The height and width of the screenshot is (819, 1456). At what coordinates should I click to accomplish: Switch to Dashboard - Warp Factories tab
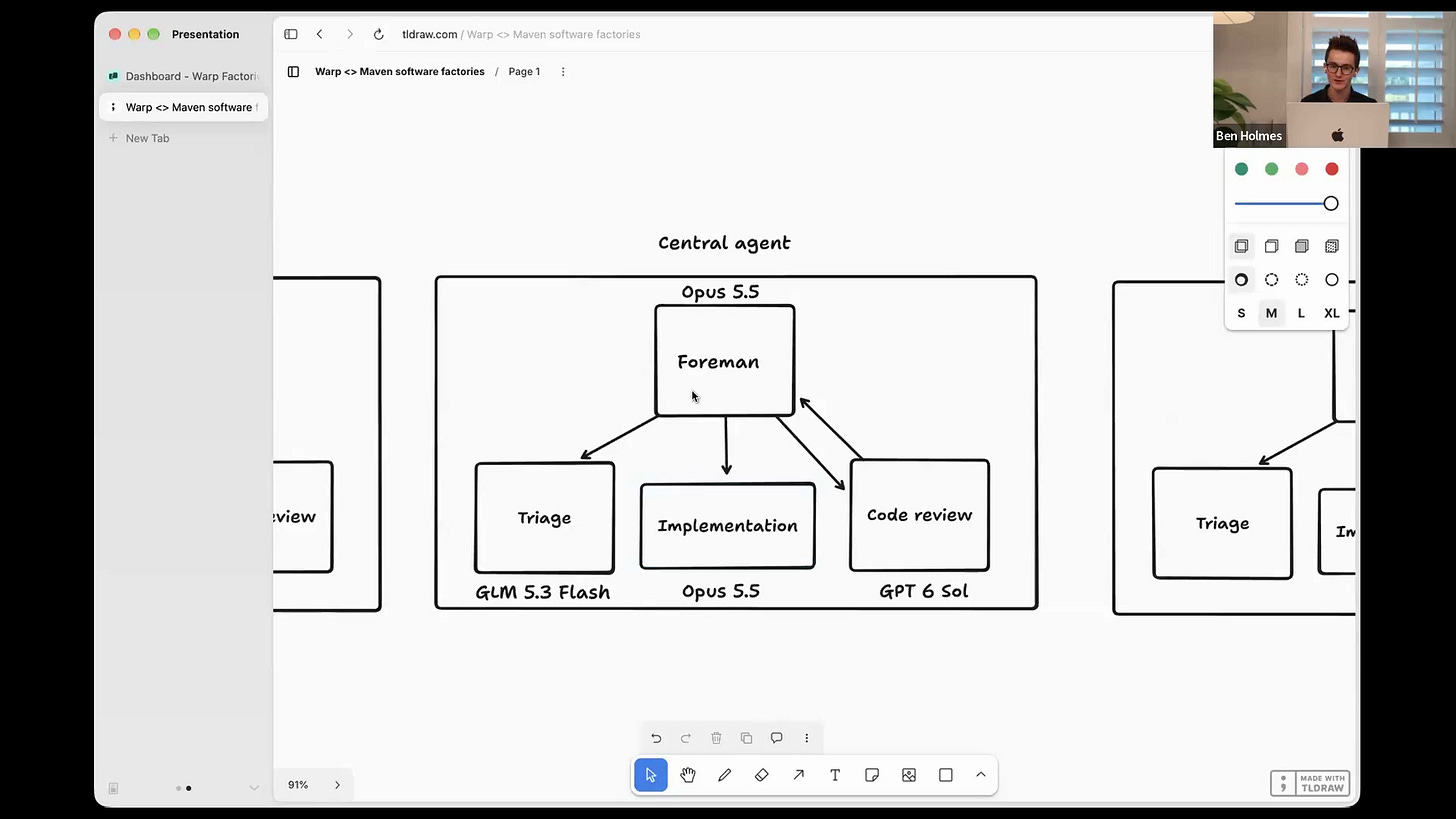tap(184, 76)
